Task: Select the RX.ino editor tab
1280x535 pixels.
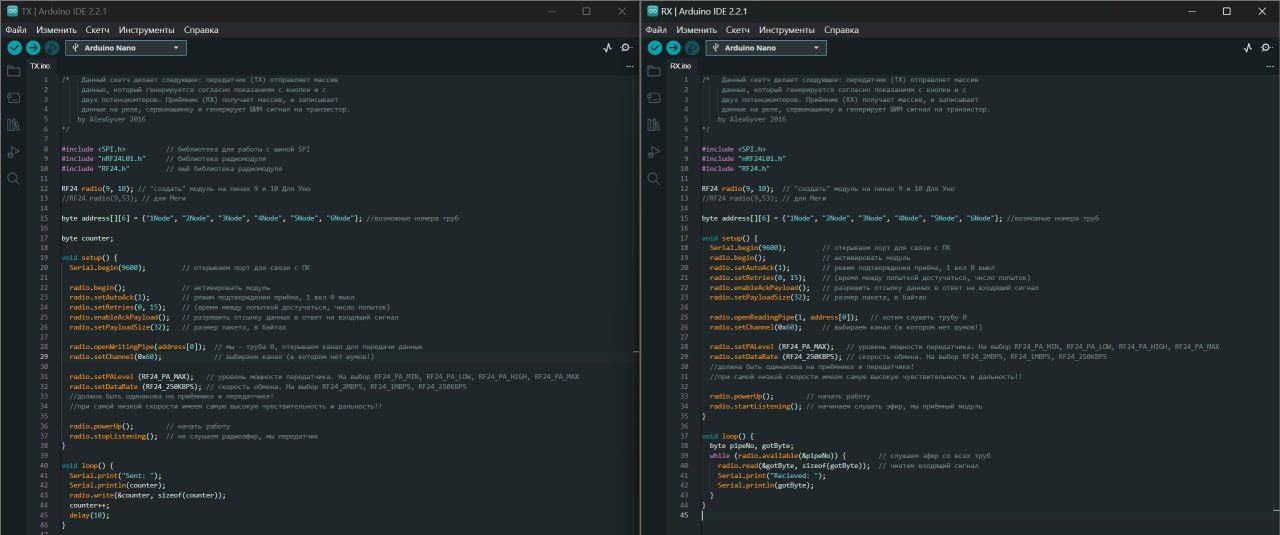Action: pyautogui.click(x=680, y=66)
